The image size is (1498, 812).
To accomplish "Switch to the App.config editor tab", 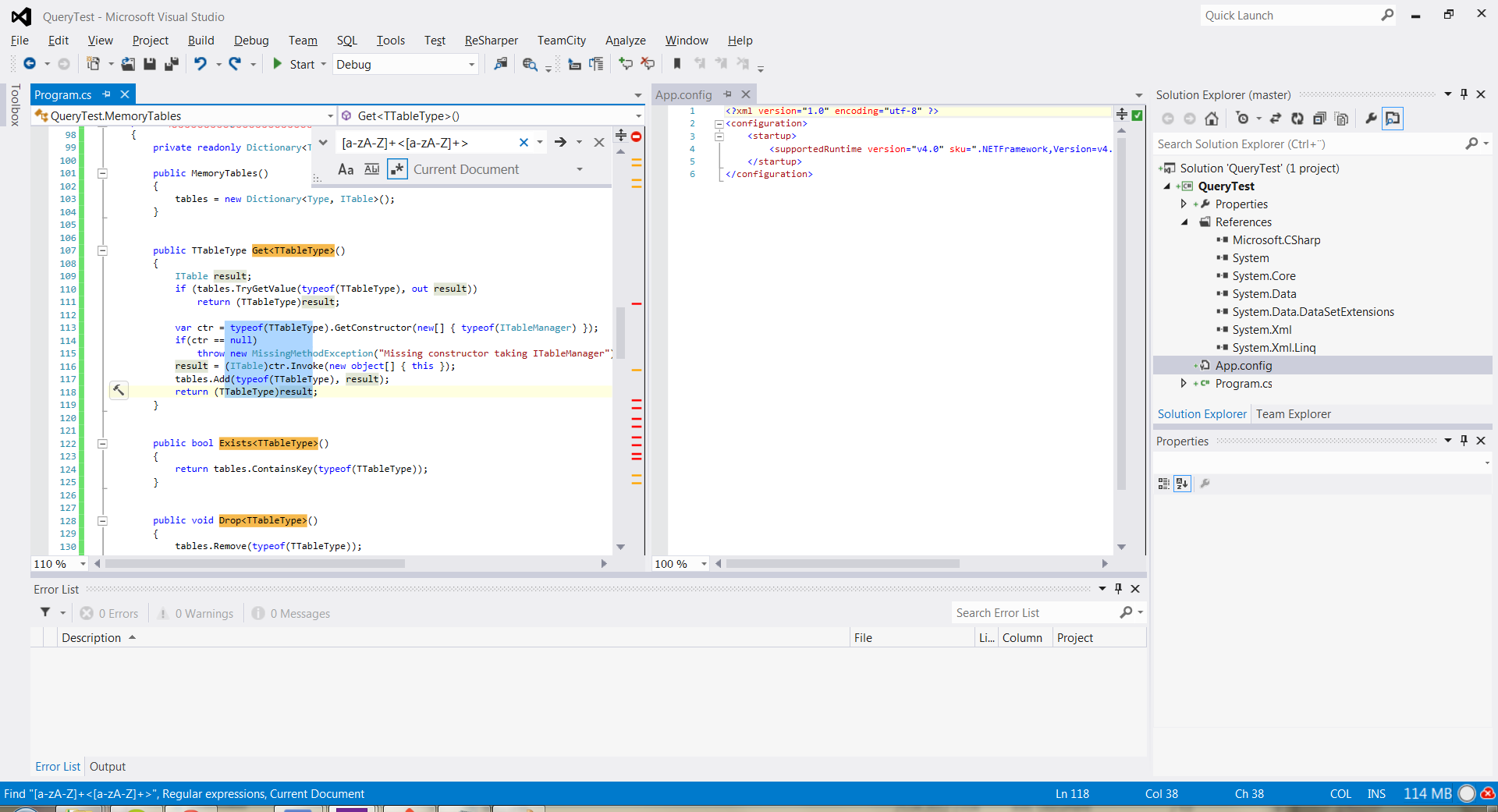I will point(683,94).
